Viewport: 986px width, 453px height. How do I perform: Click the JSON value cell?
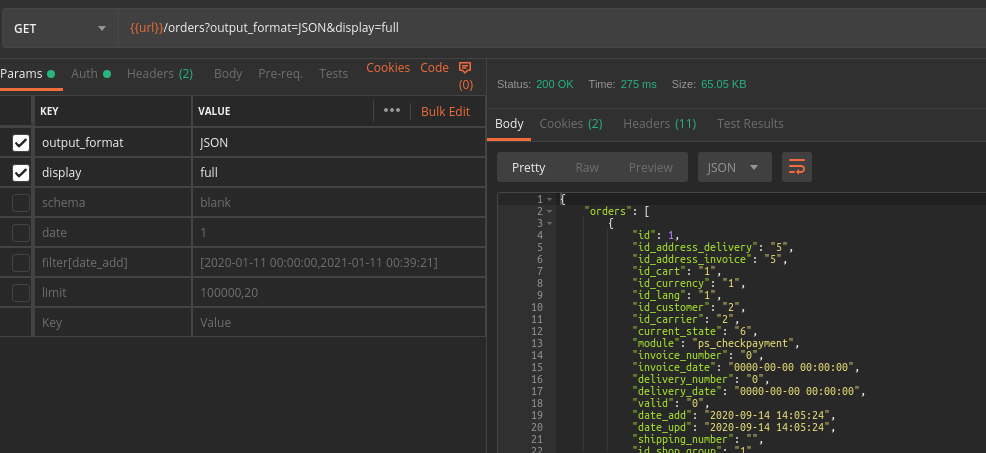(x=338, y=143)
